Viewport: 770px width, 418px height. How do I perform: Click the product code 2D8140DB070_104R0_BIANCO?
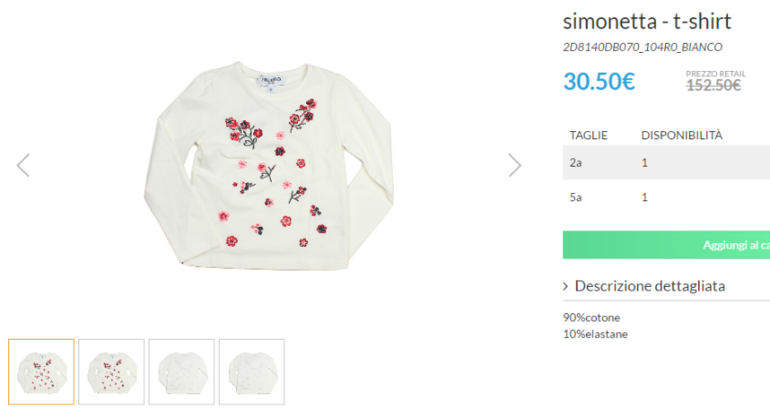[x=642, y=47]
